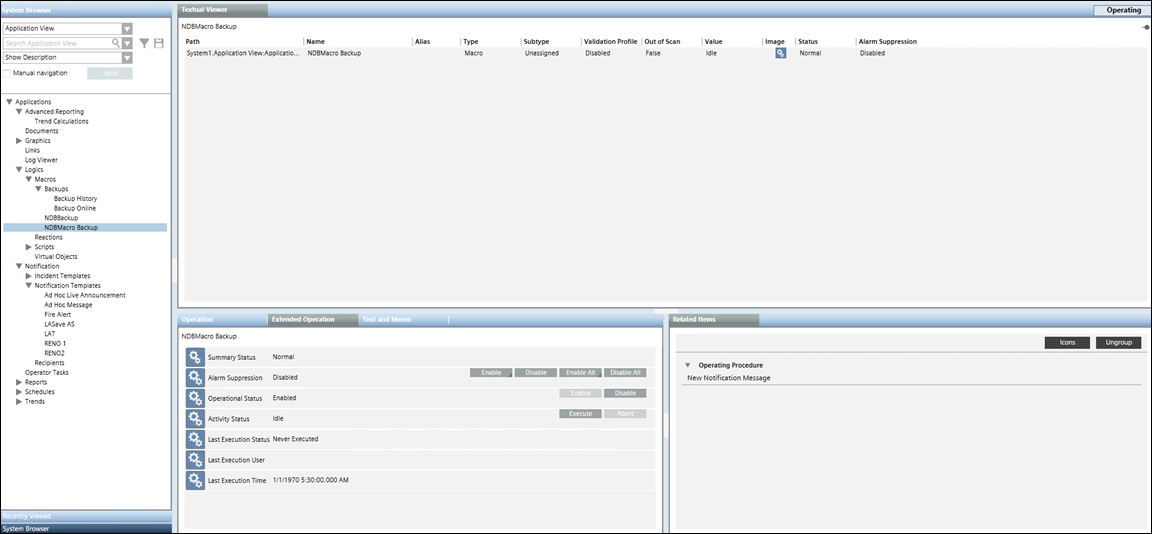Image resolution: width=1152 pixels, height=534 pixels.
Task: Expand the Graphics tree node
Action: pos(19,141)
